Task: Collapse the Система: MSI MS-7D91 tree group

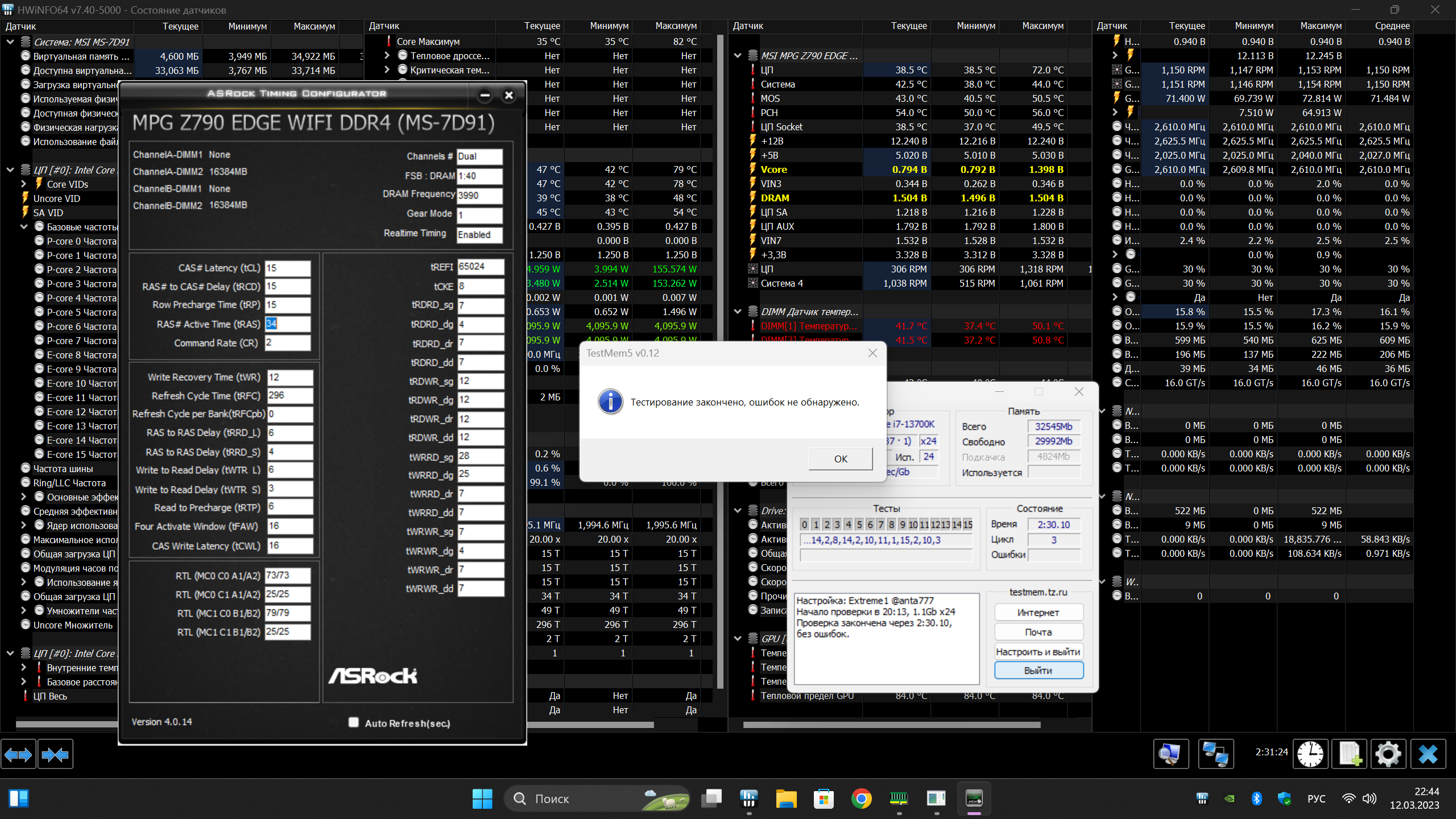Action: [x=10, y=42]
